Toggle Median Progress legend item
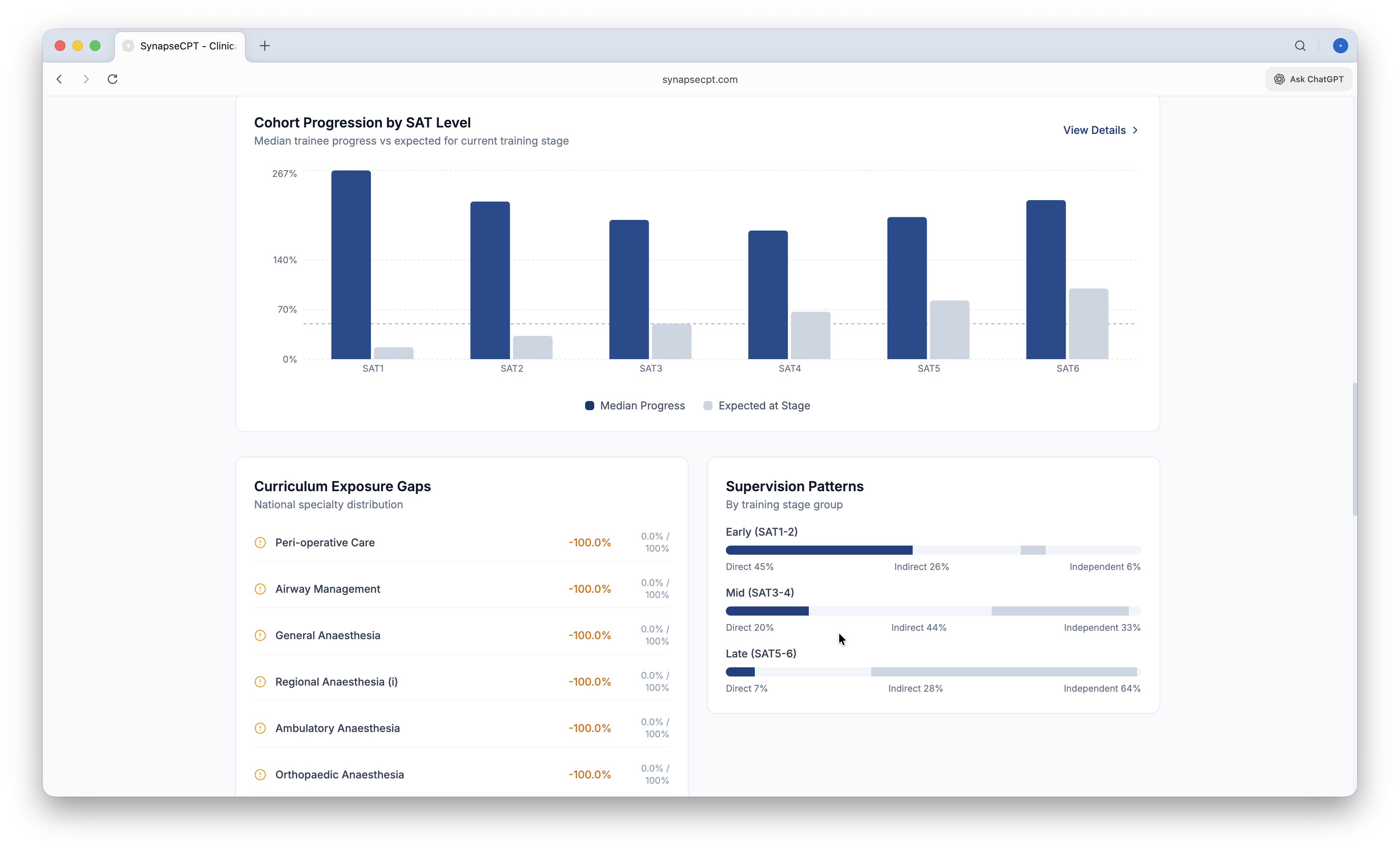1400x853 pixels. [635, 406]
